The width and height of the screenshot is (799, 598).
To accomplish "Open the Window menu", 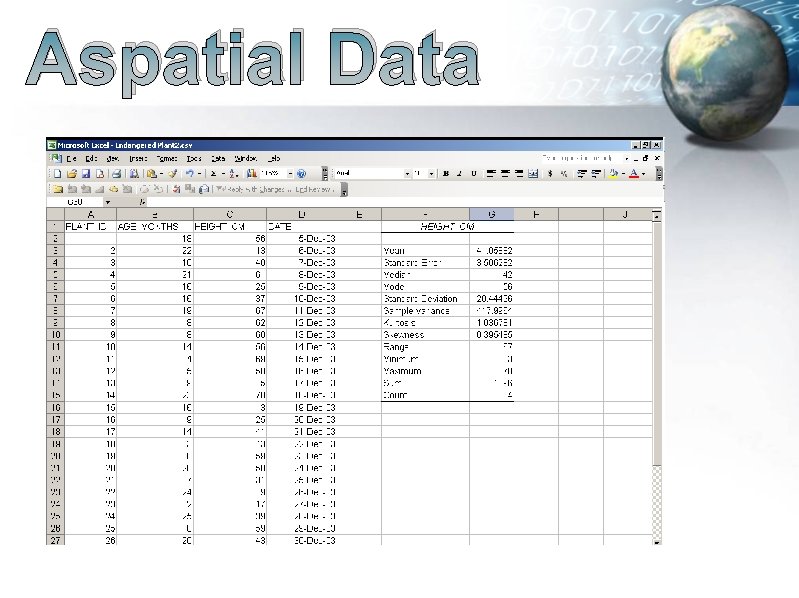I will pos(246,158).
